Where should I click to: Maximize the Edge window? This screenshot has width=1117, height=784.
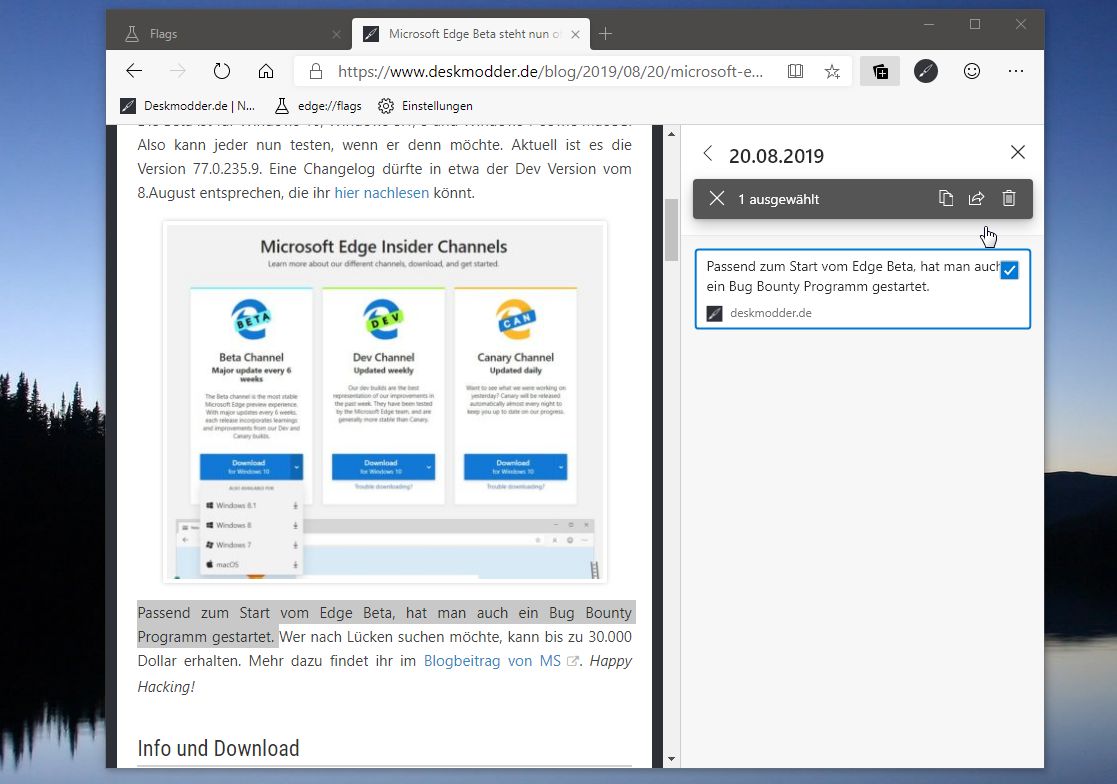(975, 24)
